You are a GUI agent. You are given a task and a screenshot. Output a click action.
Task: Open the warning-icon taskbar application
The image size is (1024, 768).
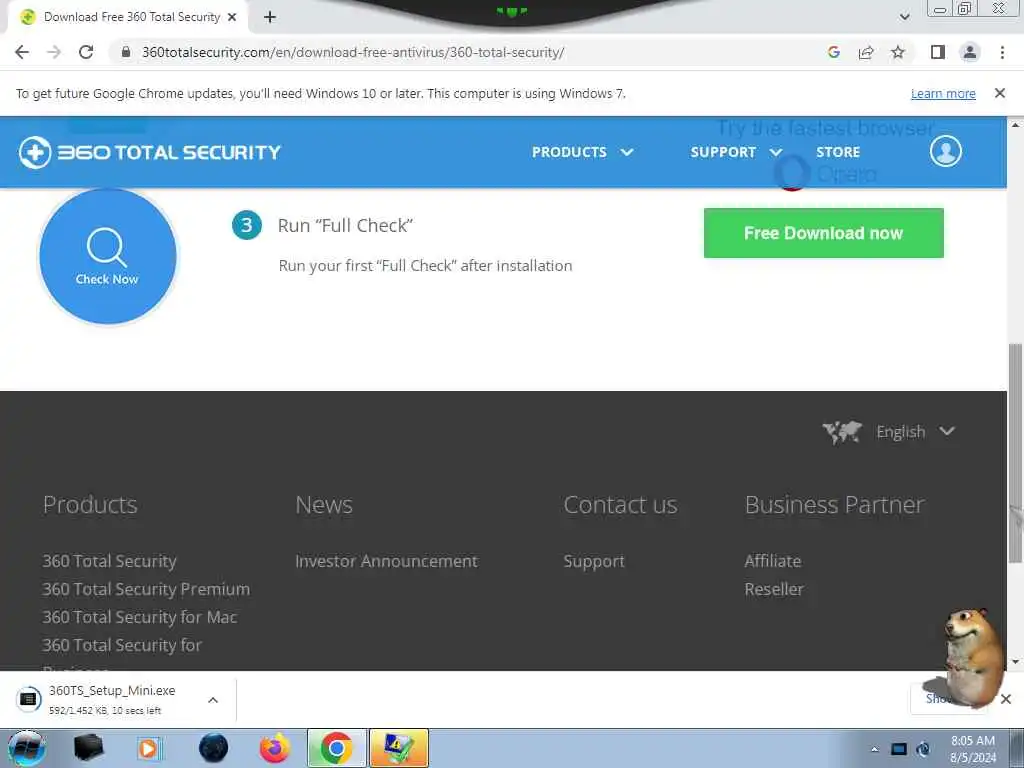tap(399, 748)
